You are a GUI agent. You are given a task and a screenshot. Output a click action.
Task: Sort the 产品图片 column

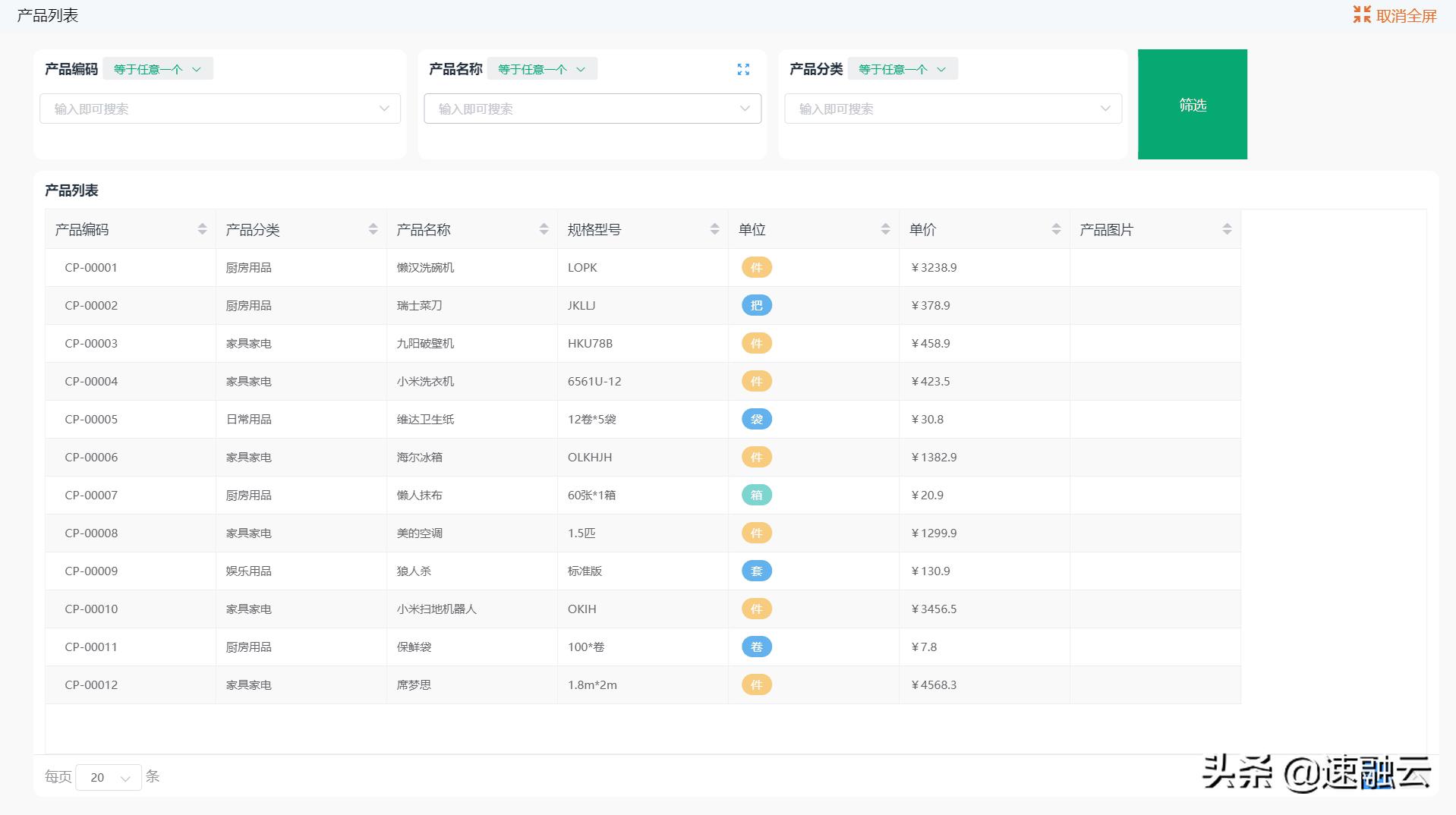(1227, 228)
